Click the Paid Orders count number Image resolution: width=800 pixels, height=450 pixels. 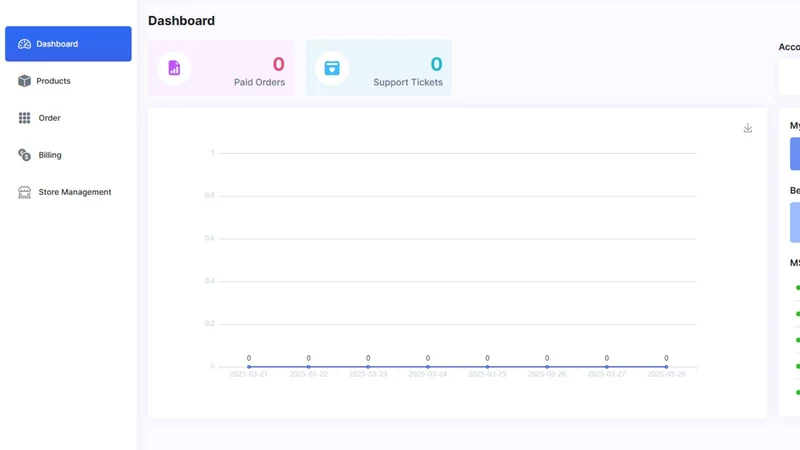(x=278, y=64)
